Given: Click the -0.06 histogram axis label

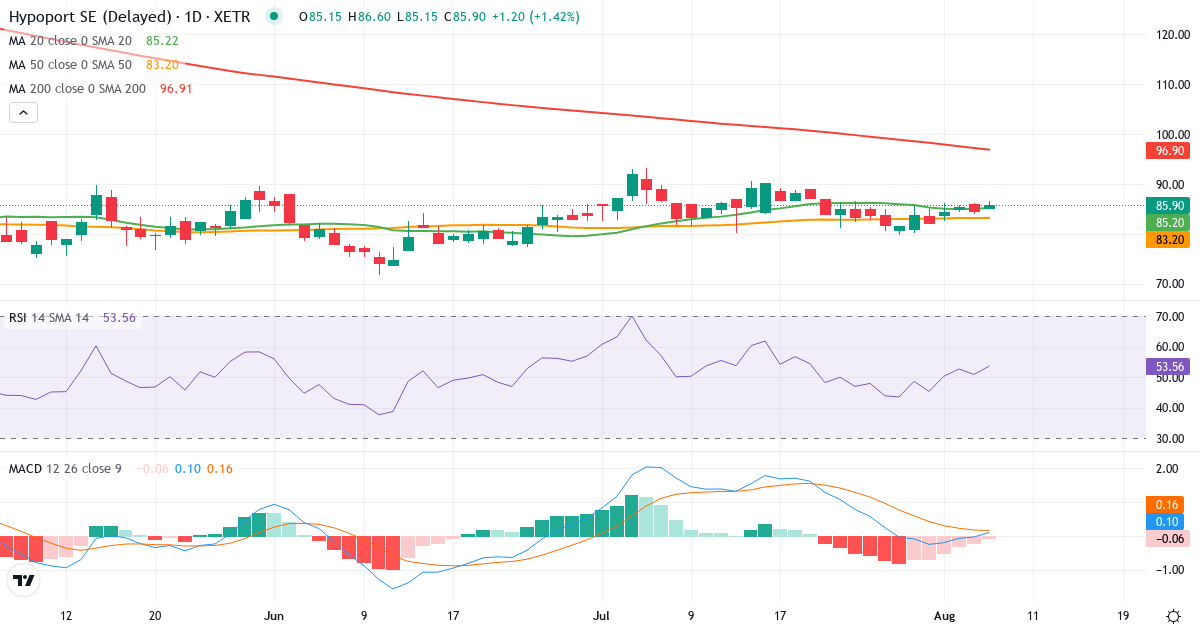Looking at the screenshot, I should click(x=1167, y=539).
